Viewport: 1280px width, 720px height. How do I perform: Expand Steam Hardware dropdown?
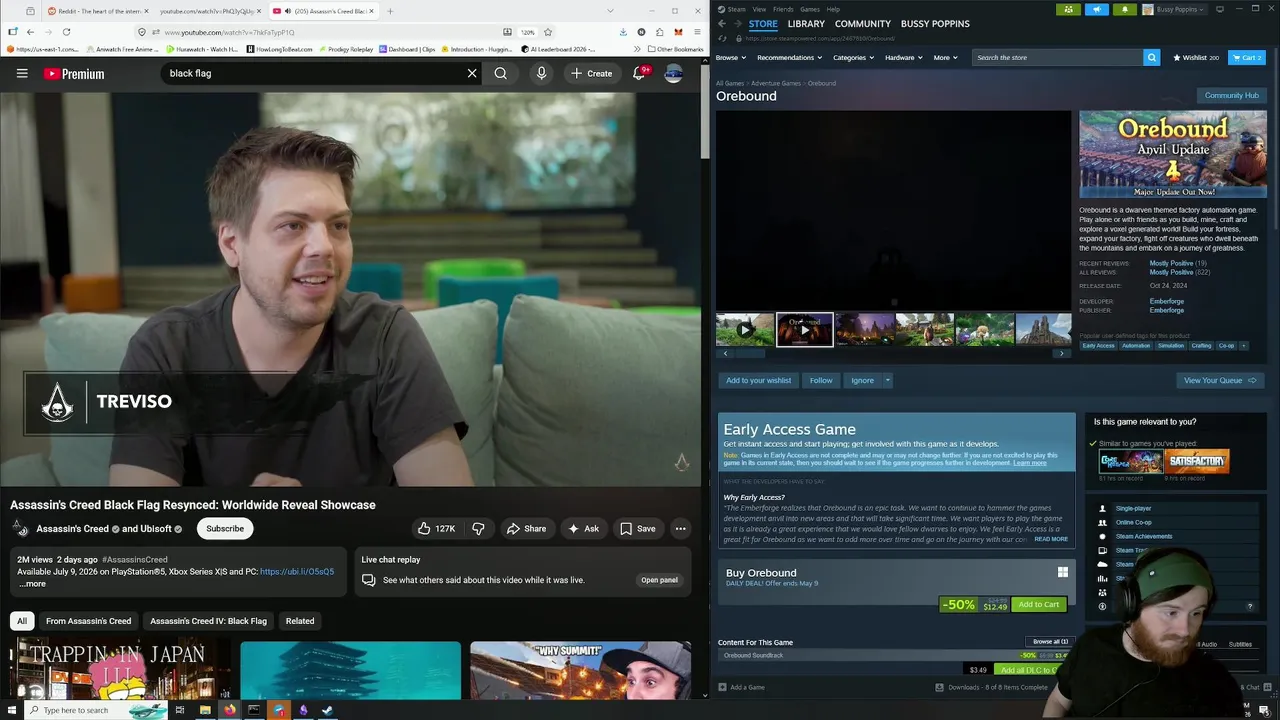point(903,57)
